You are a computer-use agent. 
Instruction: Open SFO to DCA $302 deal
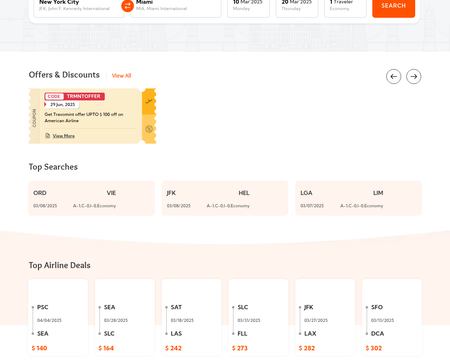[392, 317]
